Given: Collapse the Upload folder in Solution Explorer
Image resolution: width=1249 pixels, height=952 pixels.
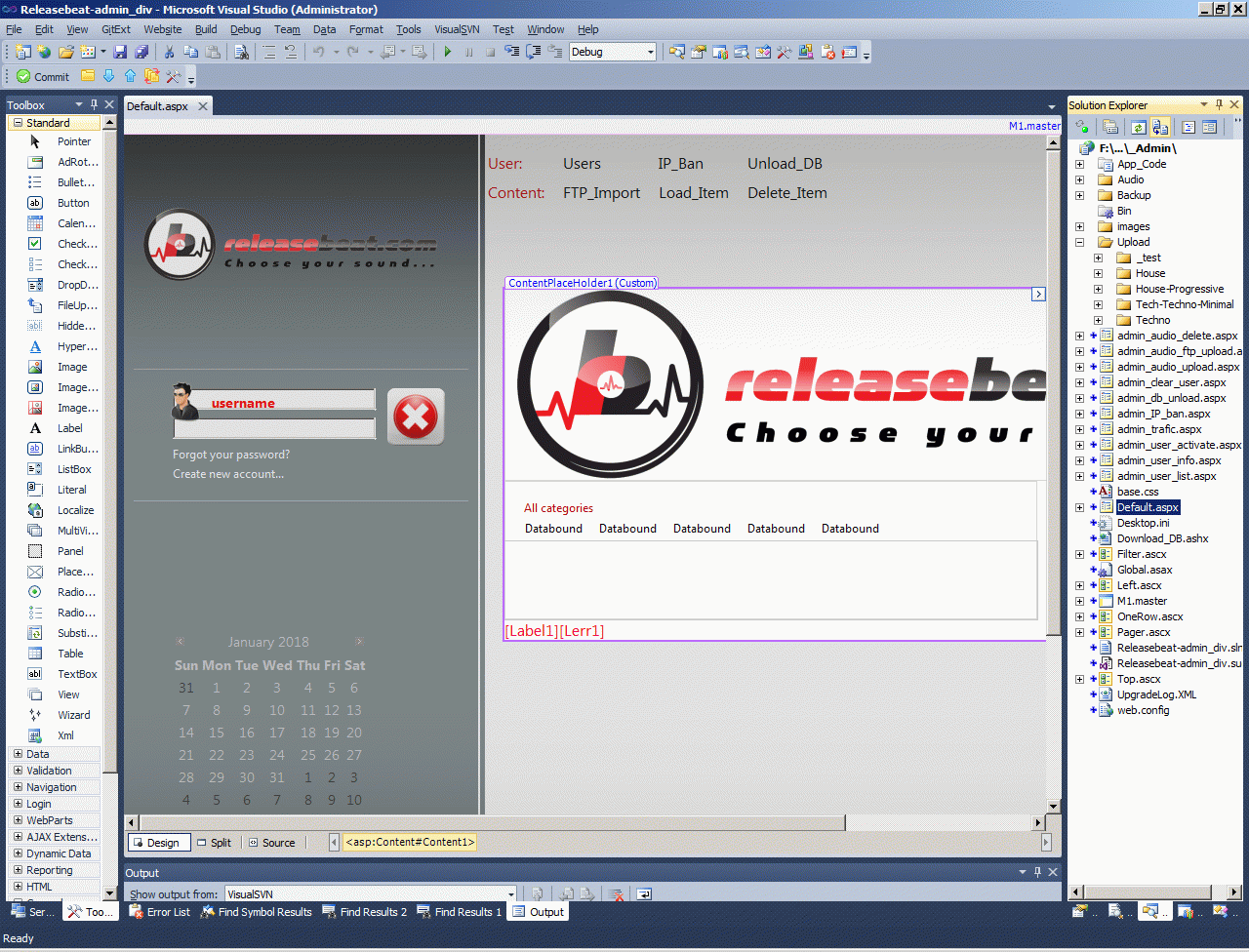Looking at the screenshot, I should click(x=1079, y=242).
